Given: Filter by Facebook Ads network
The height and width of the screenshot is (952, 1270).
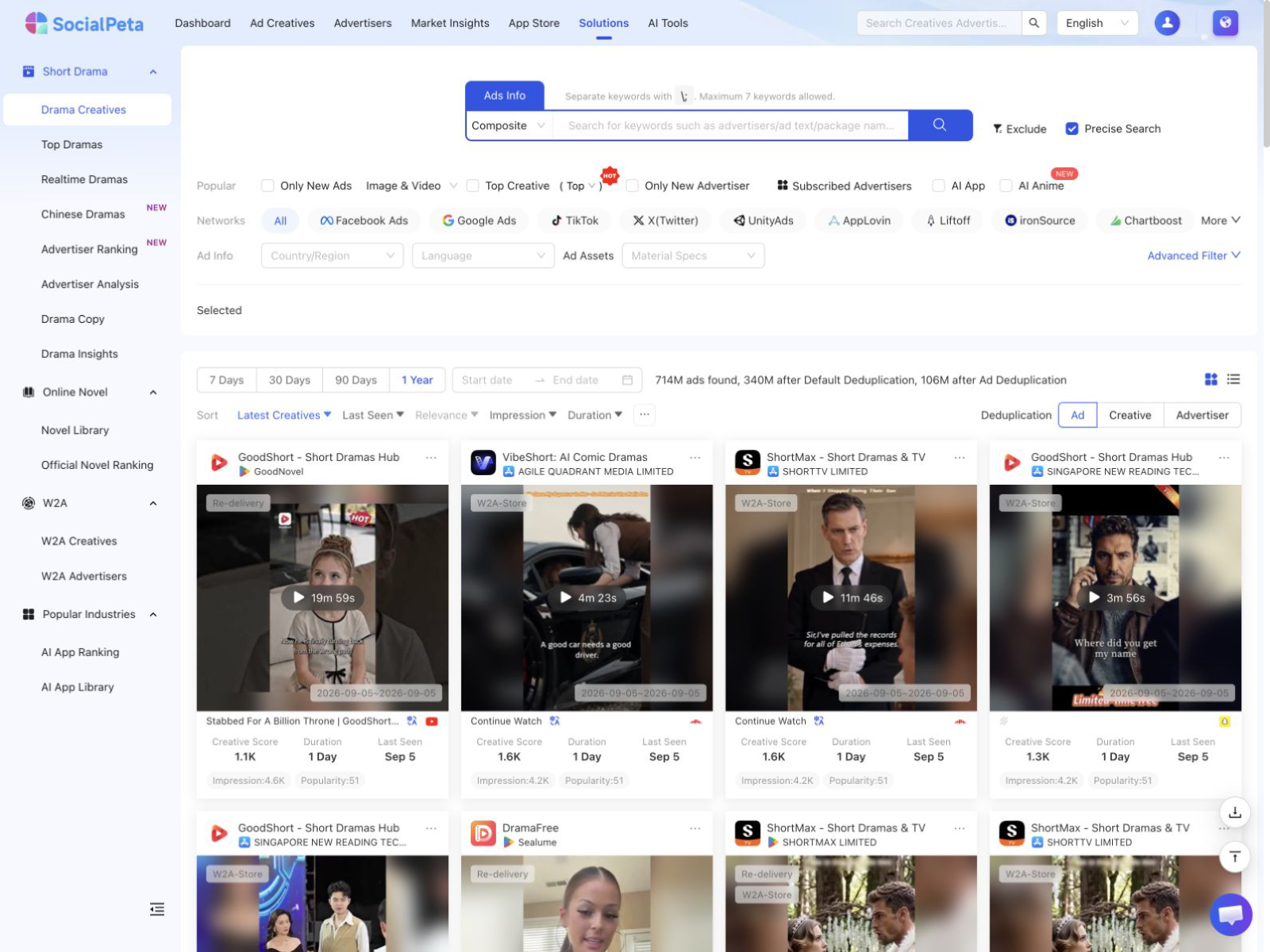Looking at the screenshot, I should pos(364,221).
